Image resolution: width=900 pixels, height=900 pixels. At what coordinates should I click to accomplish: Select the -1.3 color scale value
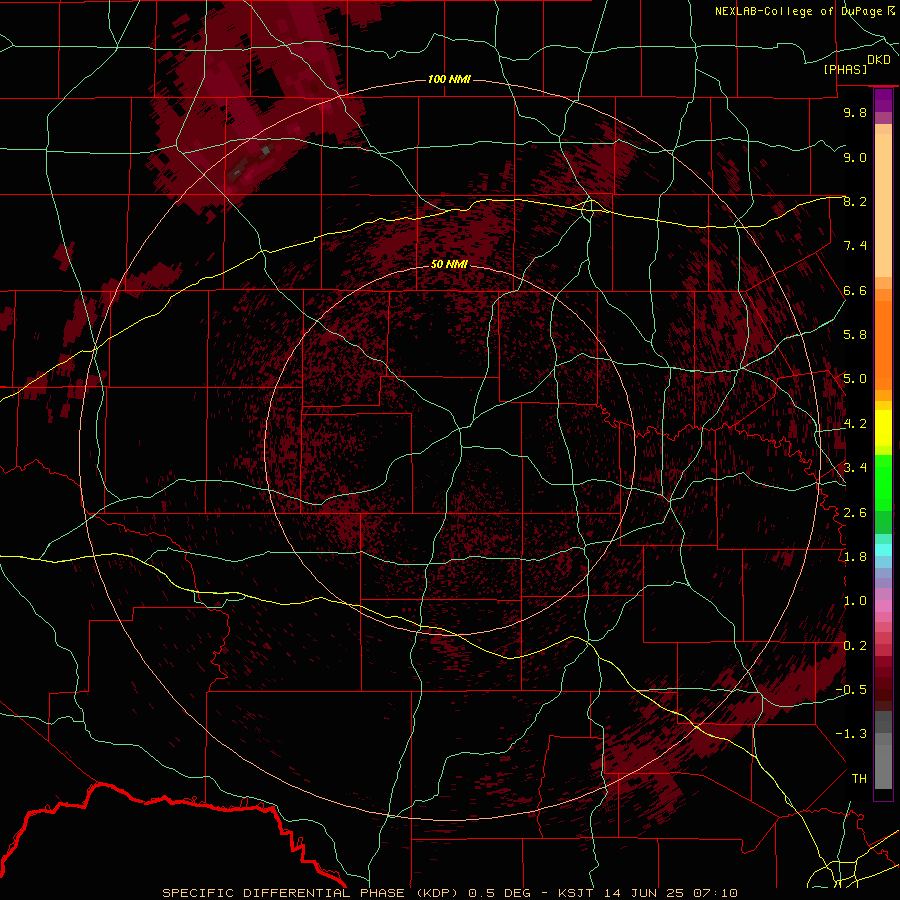851,734
